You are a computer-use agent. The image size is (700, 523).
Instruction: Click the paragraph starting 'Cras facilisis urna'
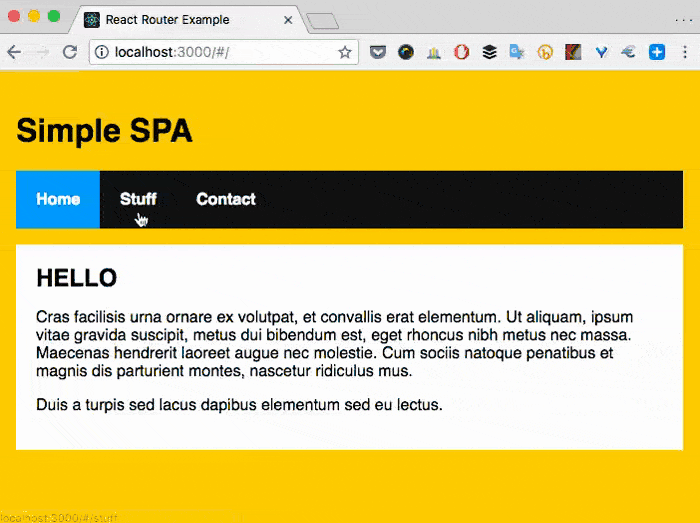(334, 344)
